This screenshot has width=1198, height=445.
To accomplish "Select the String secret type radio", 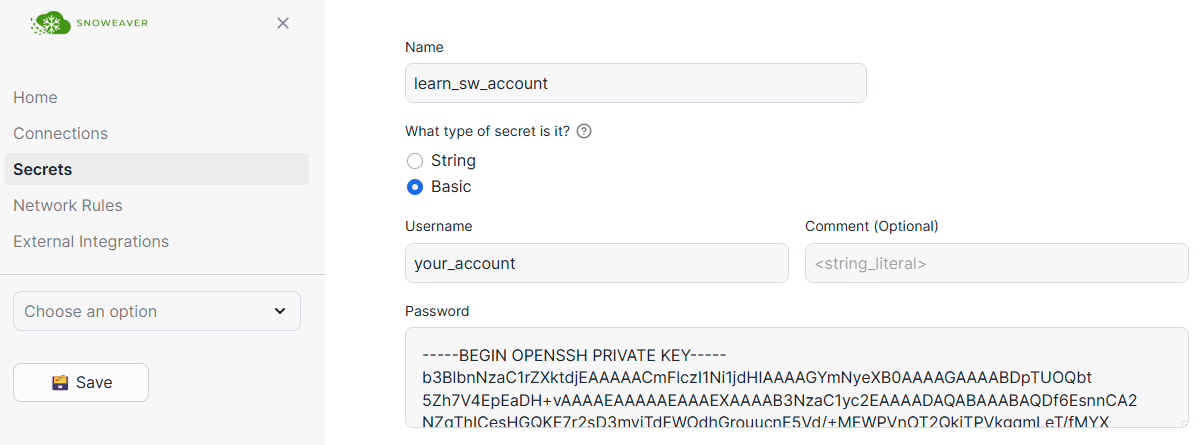I will 415,161.
